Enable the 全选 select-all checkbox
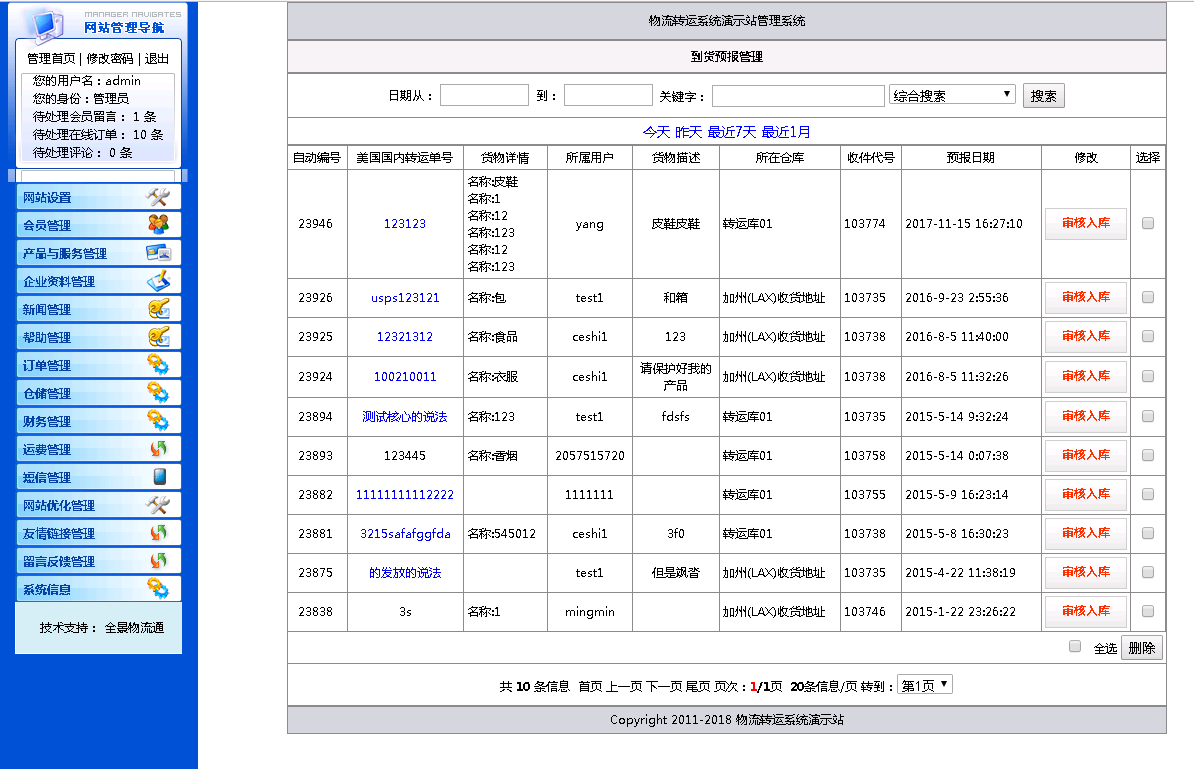Image resolution: width=1194 pixels, height=769 pixels. point(1074,646)
